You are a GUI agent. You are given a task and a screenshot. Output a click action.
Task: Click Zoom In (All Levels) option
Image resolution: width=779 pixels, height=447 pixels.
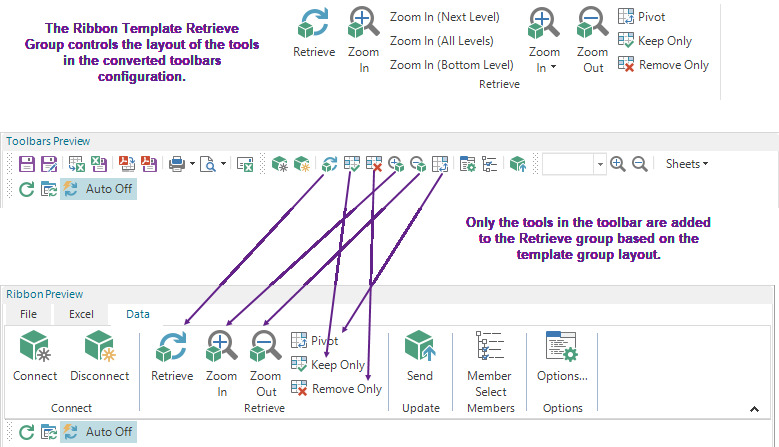click(x=442, y=41)
